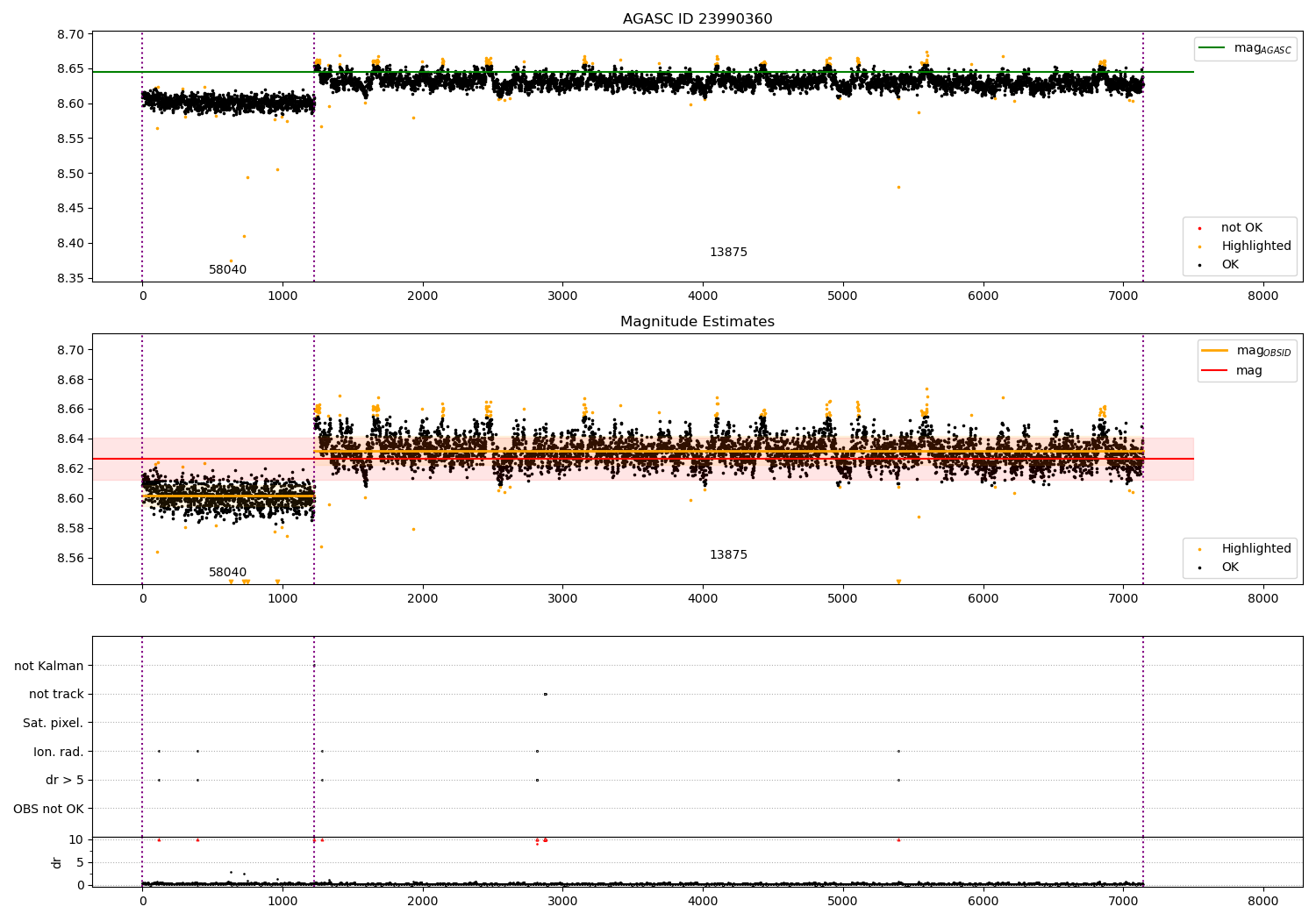This screenshot has height=921, width=1316.
Task: Click the '13875' annotation in the Magnitude Estimates plot
Action: 728,555
